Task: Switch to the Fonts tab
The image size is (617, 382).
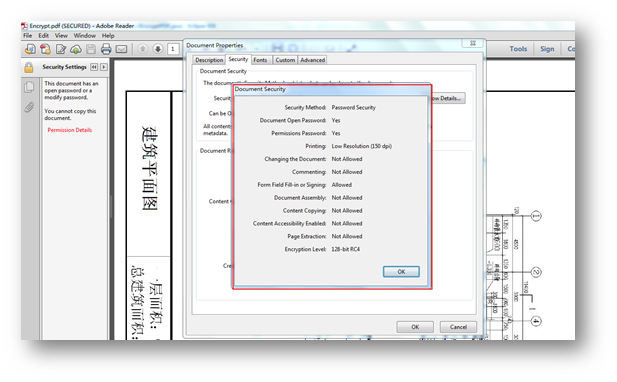Action: click(x=260, y=60)
